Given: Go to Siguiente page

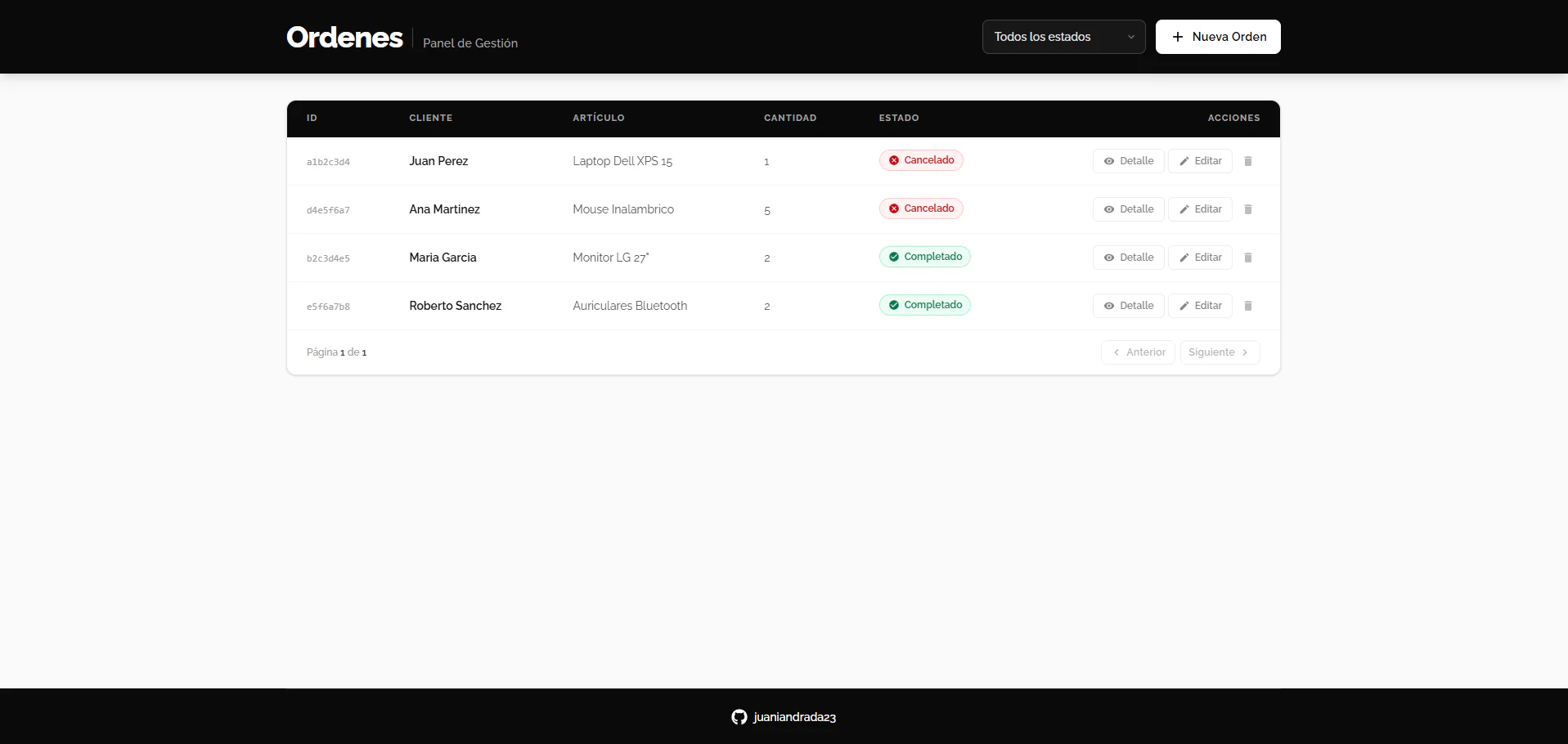Looking at the screenshot, I should pyautogui.click(x=1219, y=352).
